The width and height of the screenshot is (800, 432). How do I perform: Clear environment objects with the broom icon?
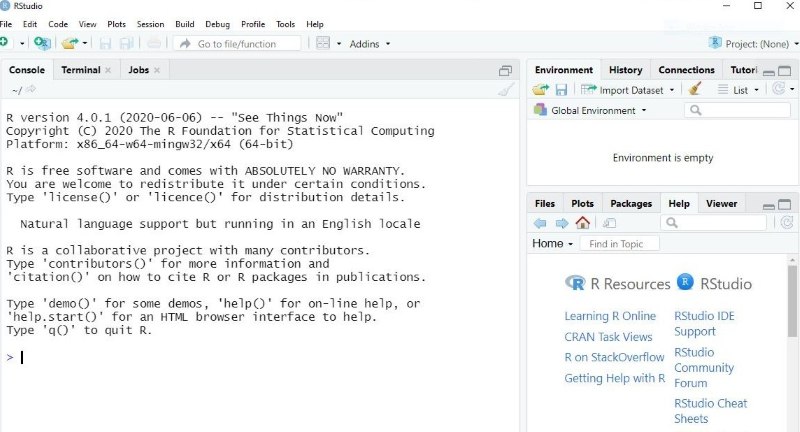[694, 89]
